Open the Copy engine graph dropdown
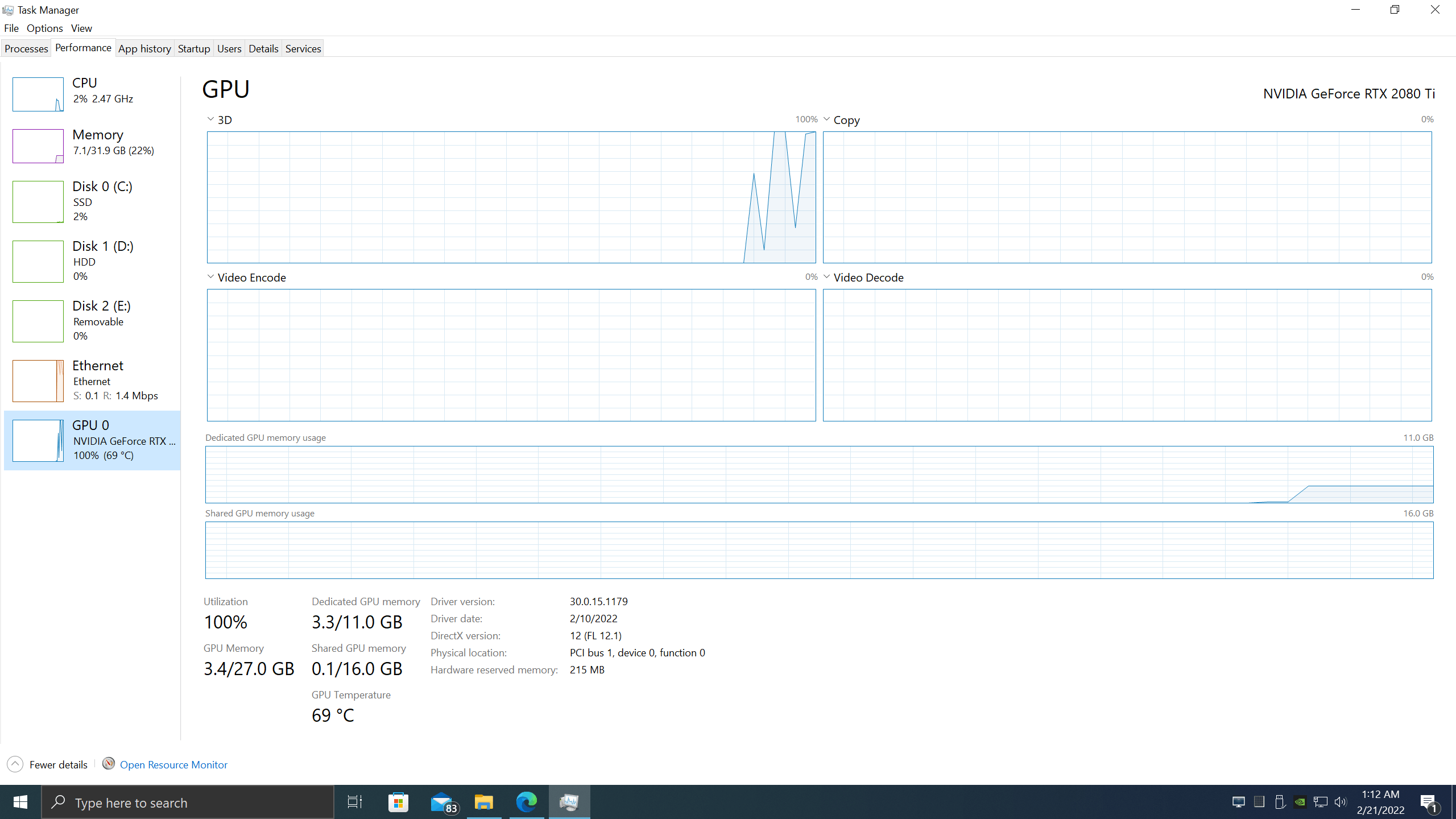Viewport: 1456px width, 819px height. 826,119
